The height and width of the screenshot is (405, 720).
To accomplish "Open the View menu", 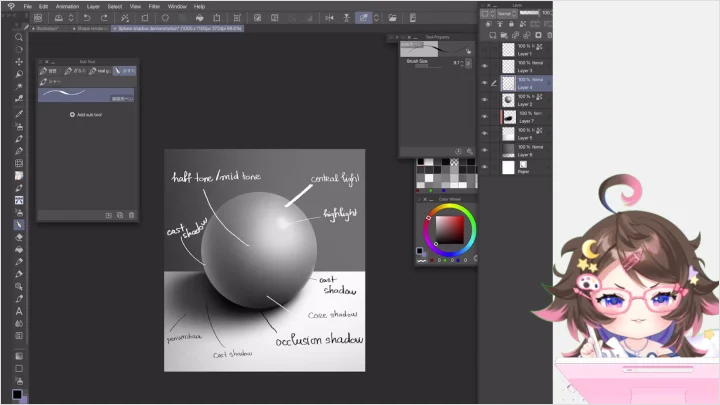I will (x=135, y=6).
